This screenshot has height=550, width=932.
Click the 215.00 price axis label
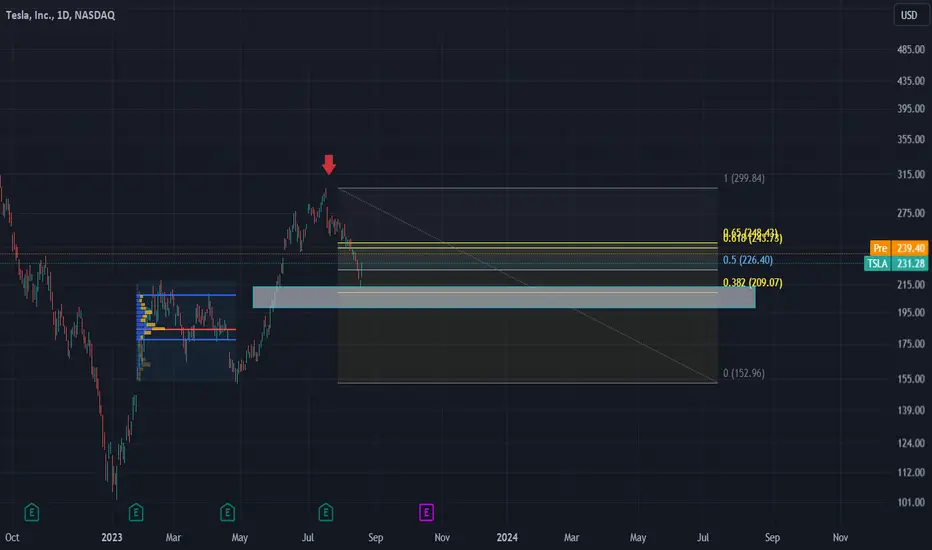click(x=911, y=285)
